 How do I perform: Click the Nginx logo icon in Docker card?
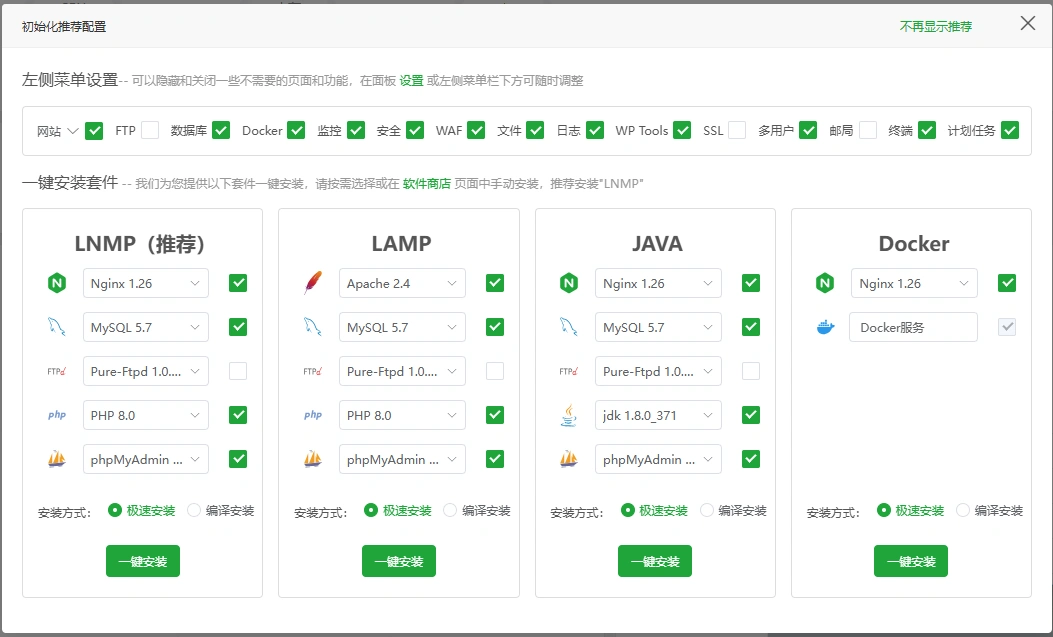pos(825,283)
